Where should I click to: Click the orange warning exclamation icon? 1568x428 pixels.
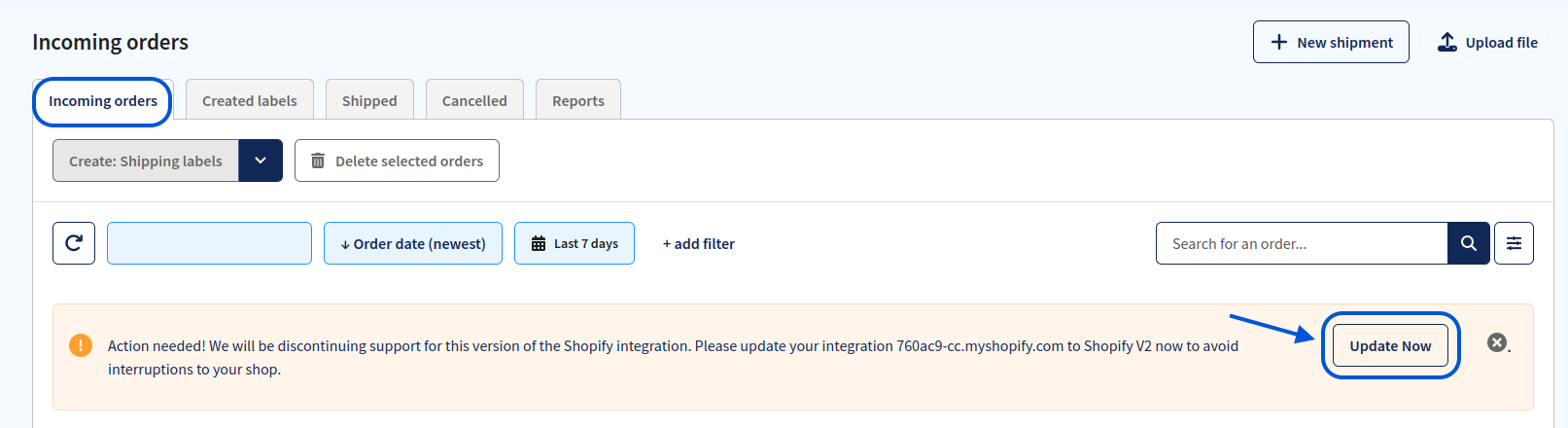(81, 345)
